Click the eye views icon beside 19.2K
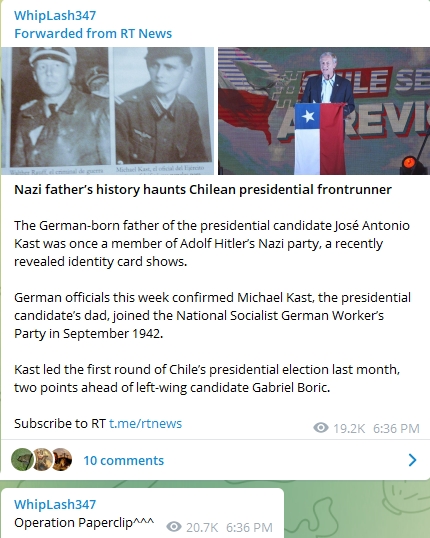 click(x=321, y=428)
